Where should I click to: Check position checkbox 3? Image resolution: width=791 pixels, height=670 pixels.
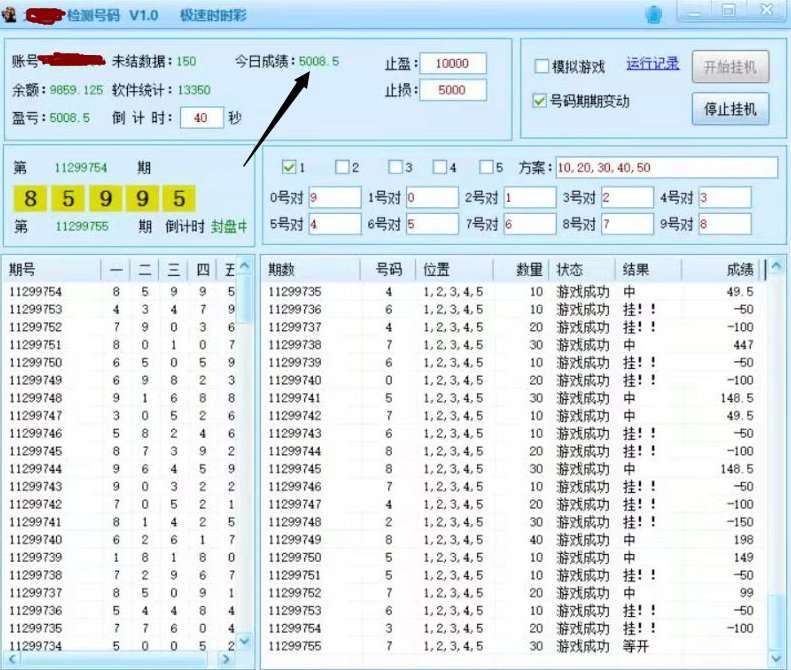click(x=396, y=166)
